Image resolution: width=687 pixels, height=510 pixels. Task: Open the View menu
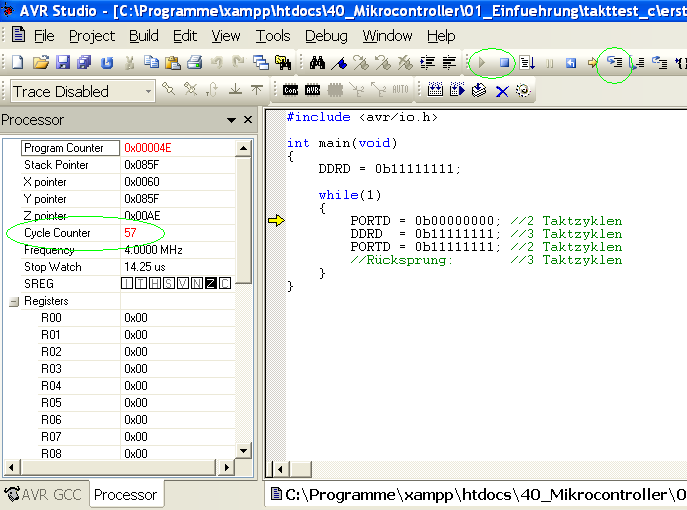click(x=226, y=36)
